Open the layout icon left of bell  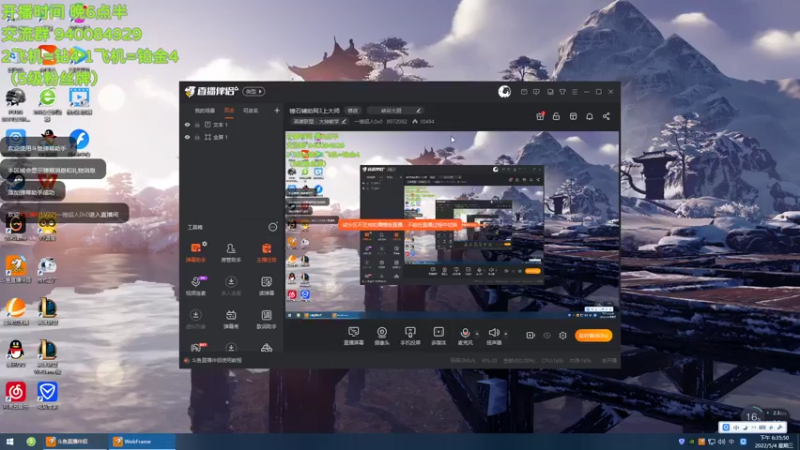[x=573, y=116]
